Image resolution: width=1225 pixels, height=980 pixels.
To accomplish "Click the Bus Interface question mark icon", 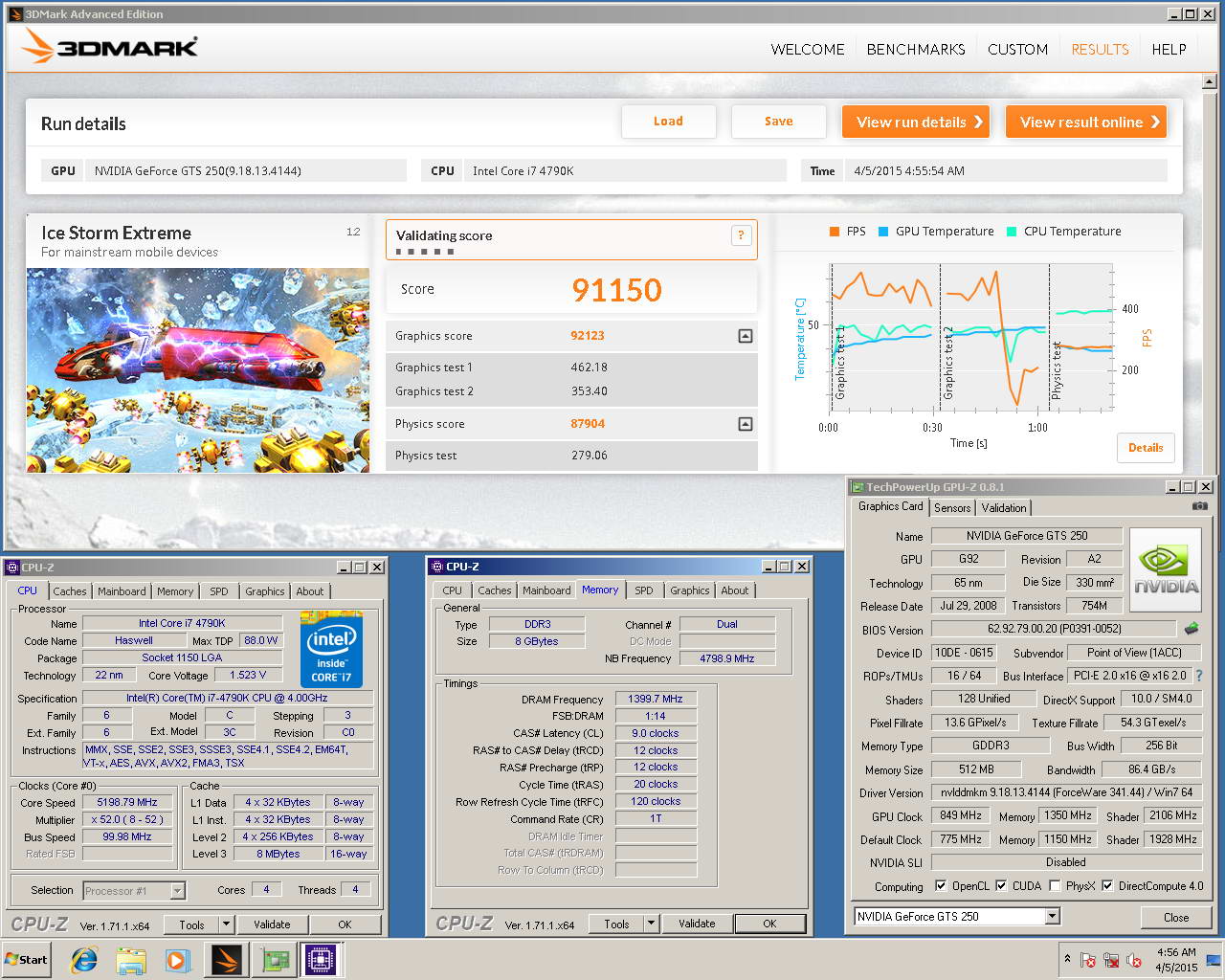I will (1199, 675).
